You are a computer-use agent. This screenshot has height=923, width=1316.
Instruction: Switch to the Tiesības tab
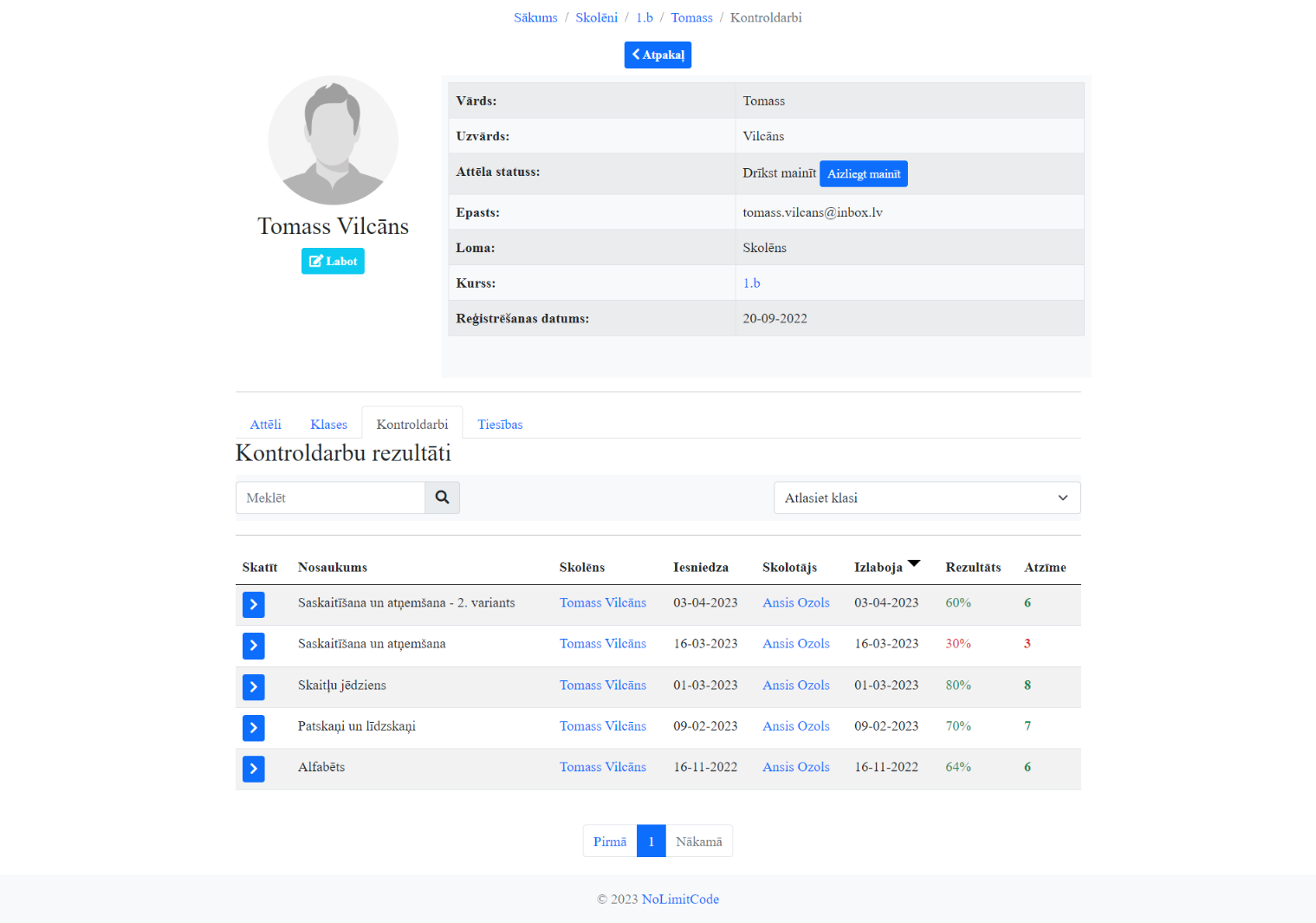click(x=500, y=425)
